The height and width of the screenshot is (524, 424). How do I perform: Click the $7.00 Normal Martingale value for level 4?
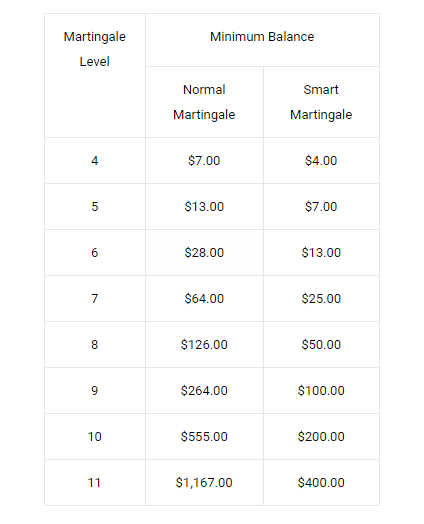point(204,160)
